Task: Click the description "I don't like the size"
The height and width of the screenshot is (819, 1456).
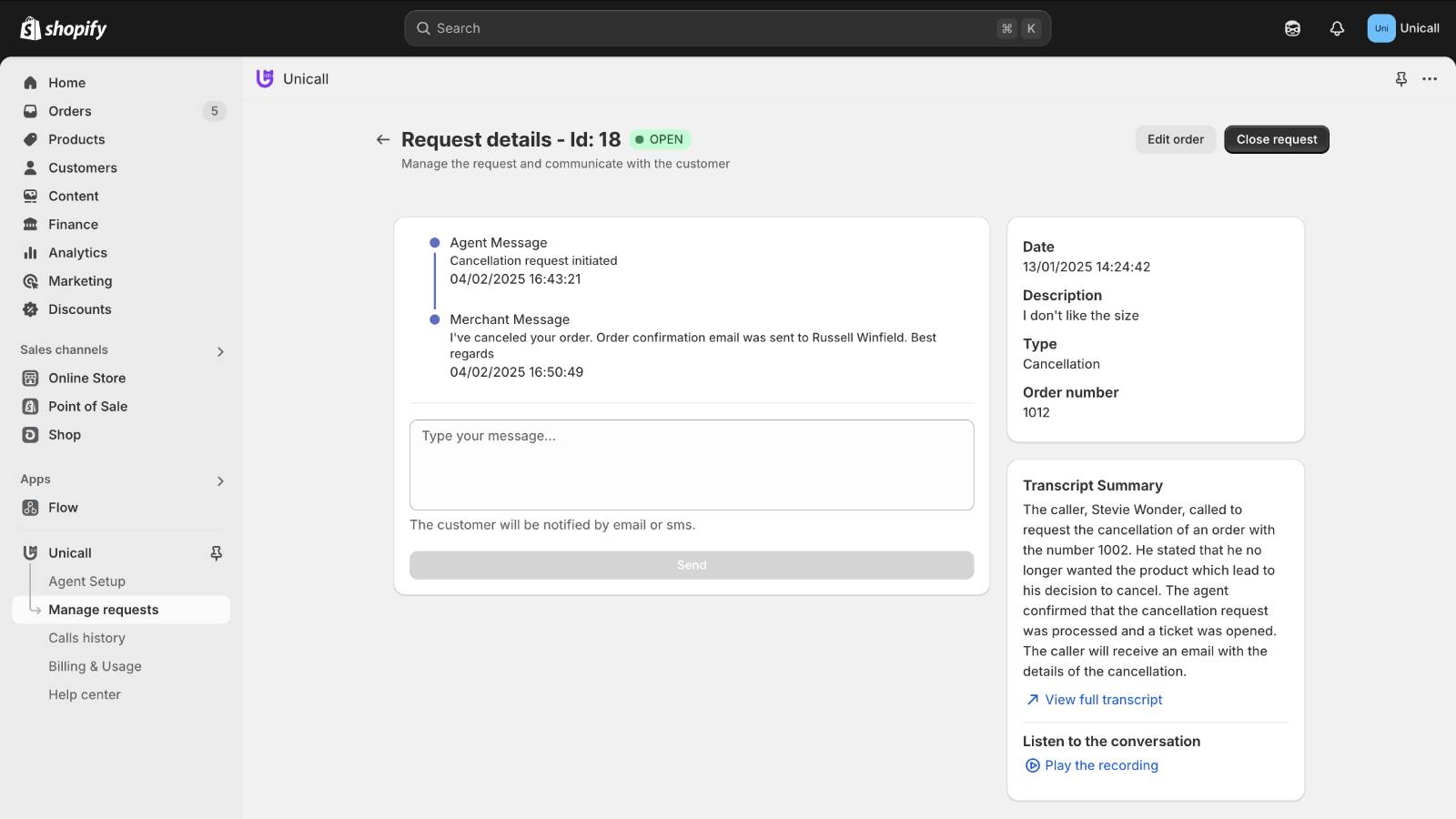Action: click(x=1080, y=315)
